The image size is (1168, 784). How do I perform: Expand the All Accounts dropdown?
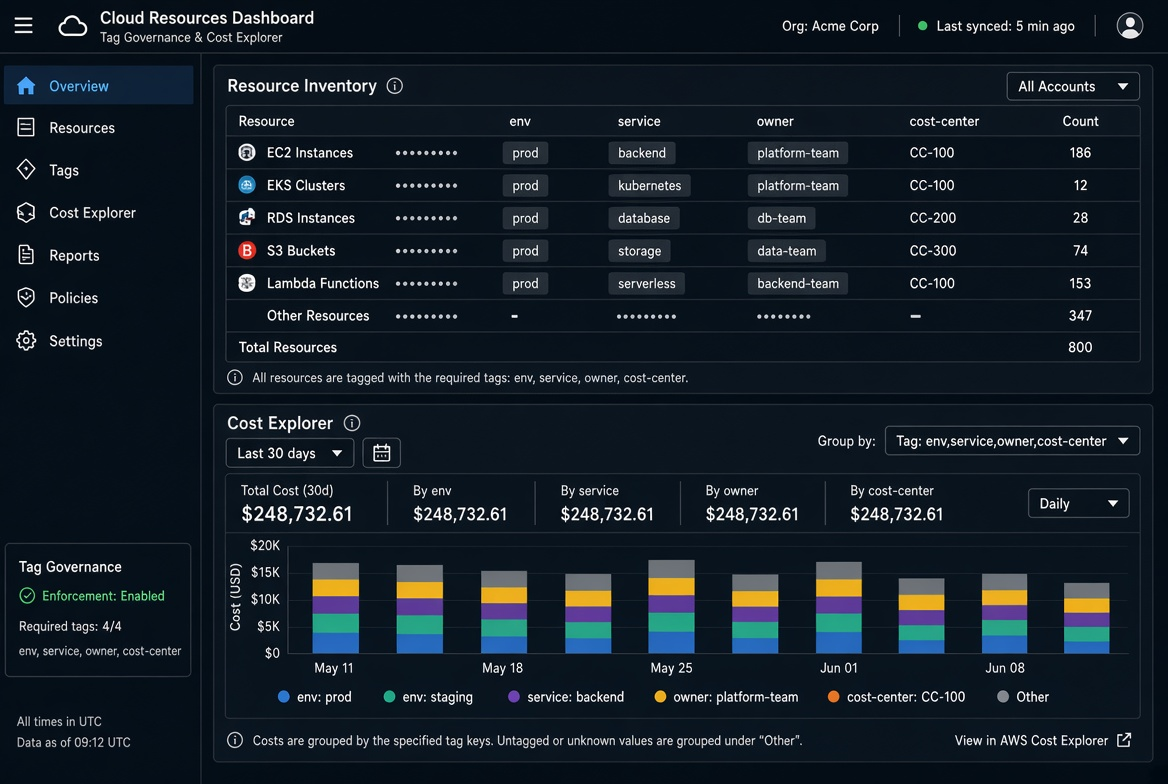[x=1073, y=86]
